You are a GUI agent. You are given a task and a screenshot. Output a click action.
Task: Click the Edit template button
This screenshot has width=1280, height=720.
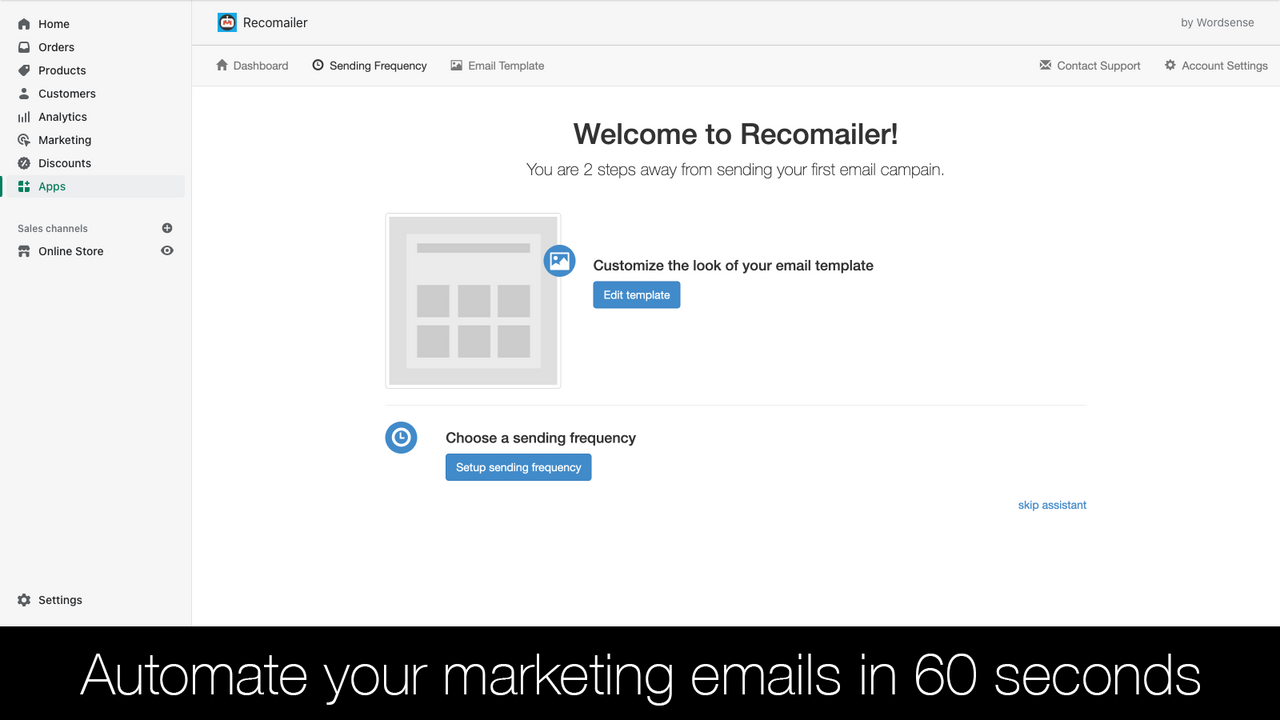coord(636,295)
